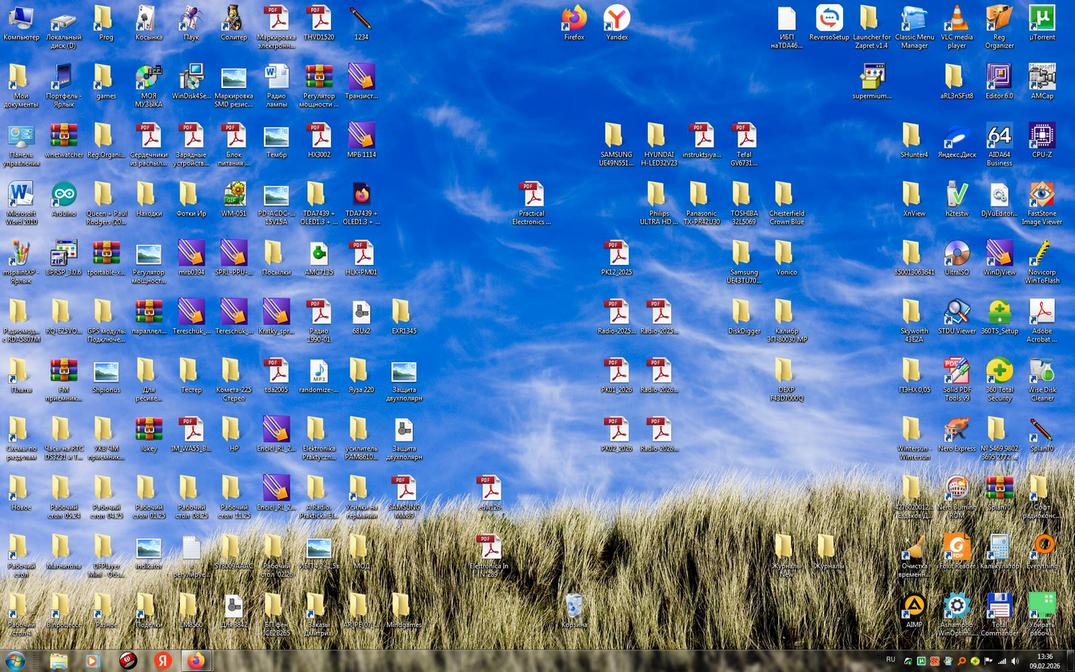
Task: Select the Recycle Bin (Корзина) icon
Action: click(574, 607)
